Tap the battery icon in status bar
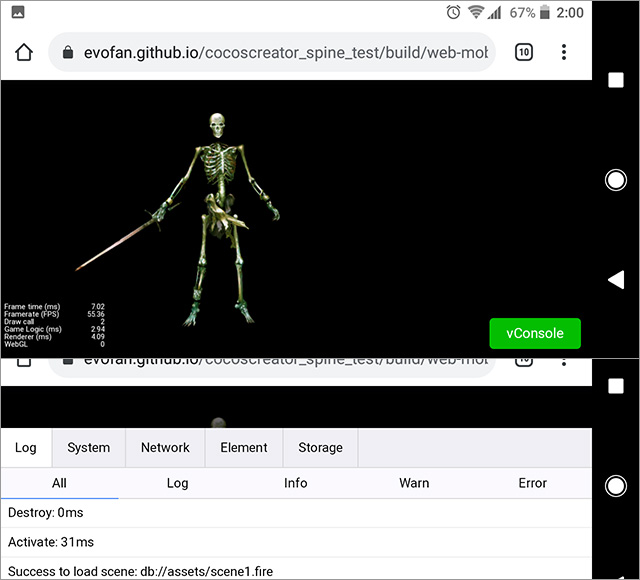The width and height of the screenshot is (640, 580). coord(544,12)
